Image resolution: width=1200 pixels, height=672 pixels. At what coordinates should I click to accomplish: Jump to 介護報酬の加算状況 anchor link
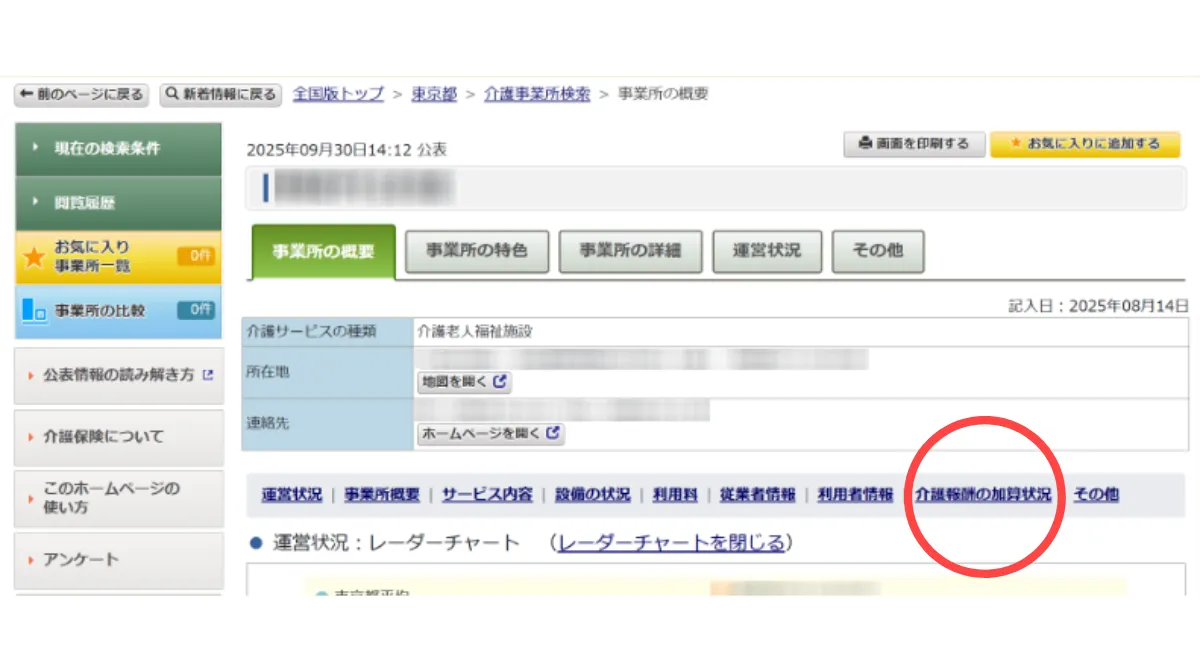click(983, 495)
